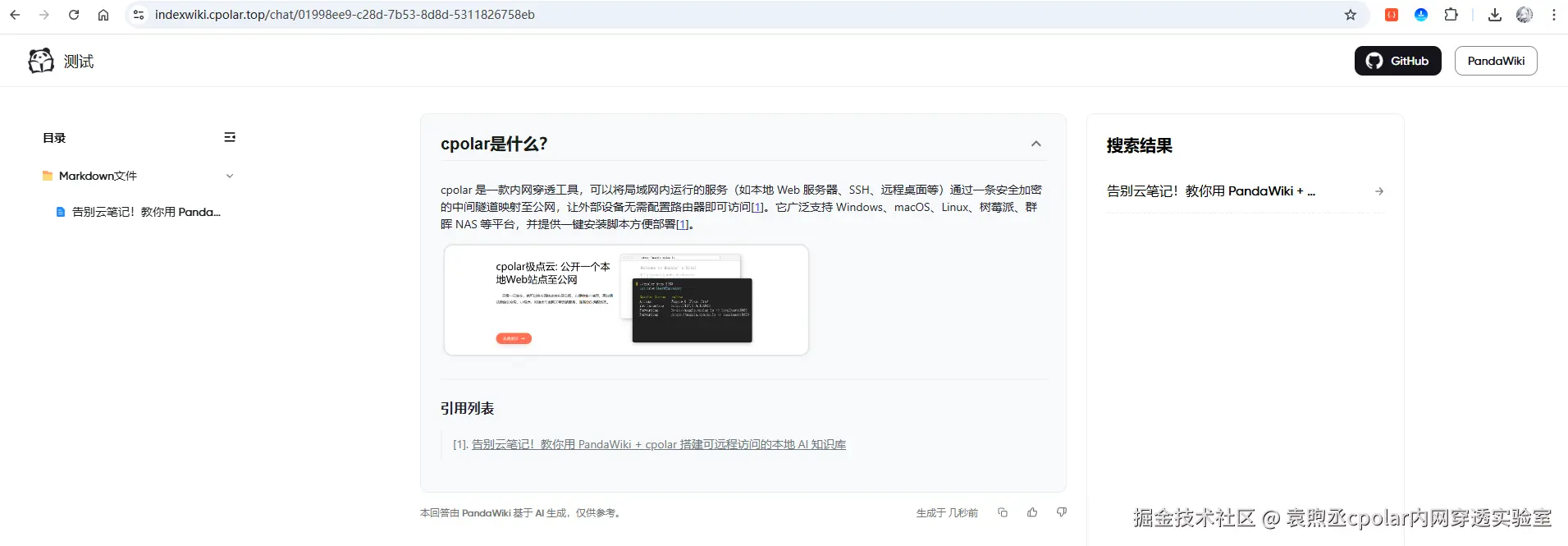The image size is (1568, 546).
Task: Like the answer with thumbs-up icon
Action: coord(1032,512)
